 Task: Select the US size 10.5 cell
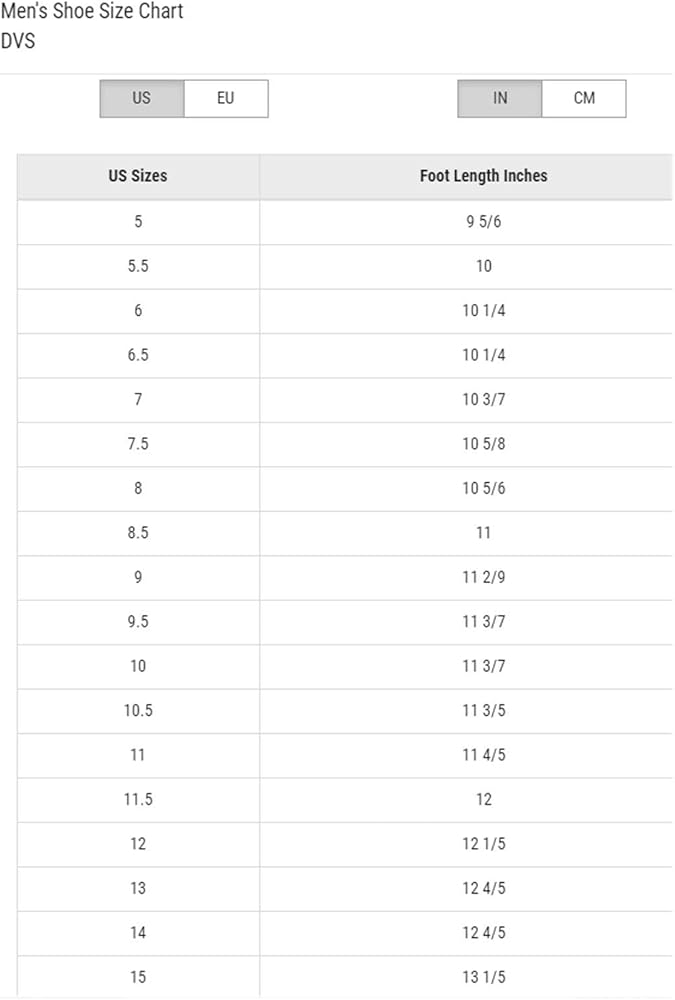(x=138, y=710)
